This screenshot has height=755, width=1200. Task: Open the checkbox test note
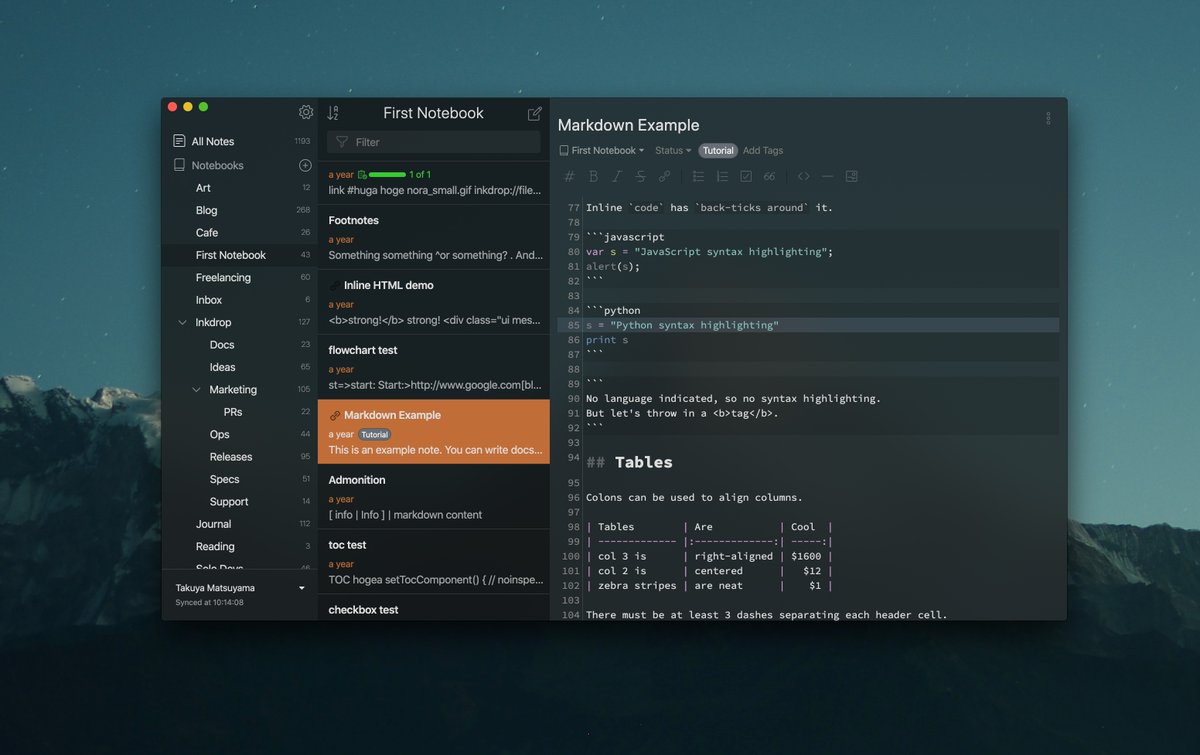pos(434,608)
